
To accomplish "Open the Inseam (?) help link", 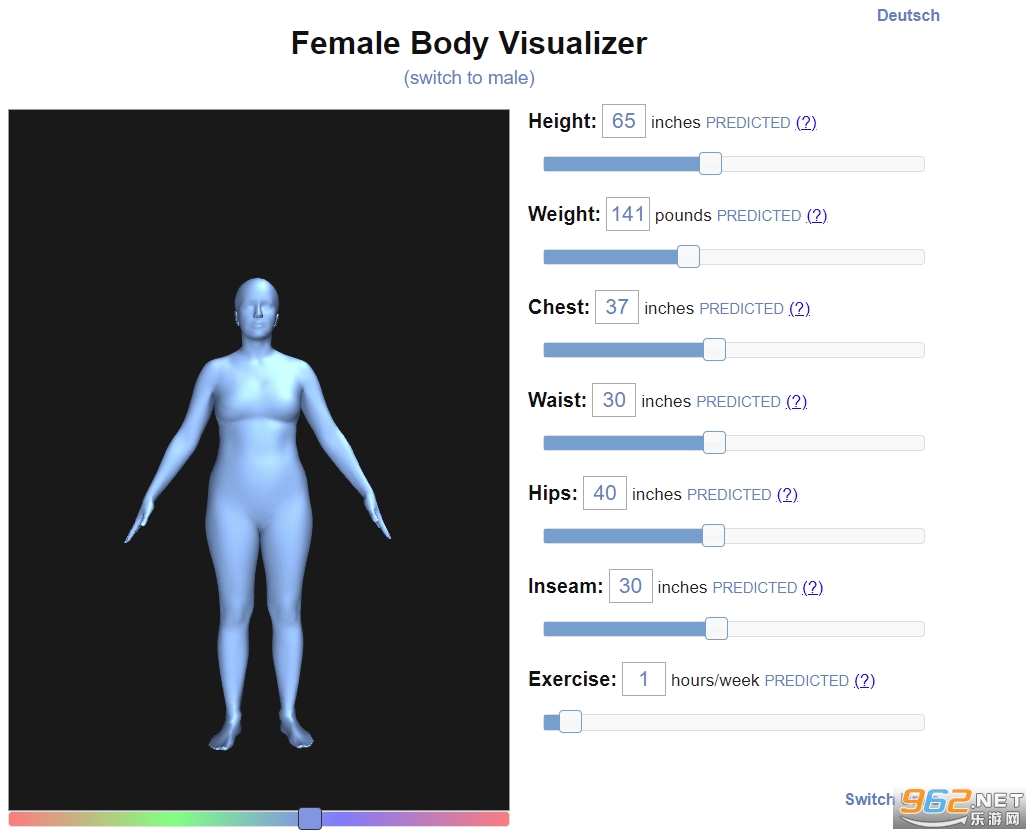I will (812, 587).
